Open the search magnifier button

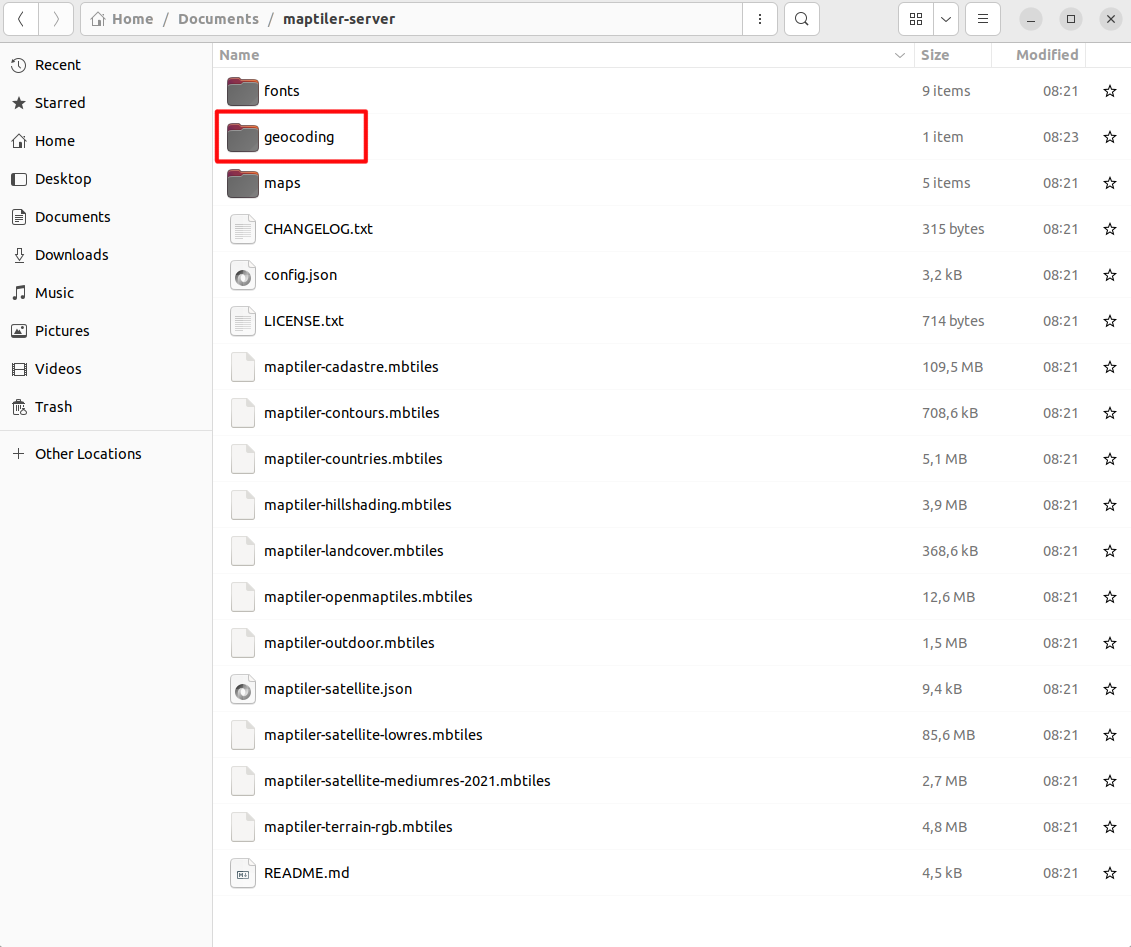click(x=801, y=19)
